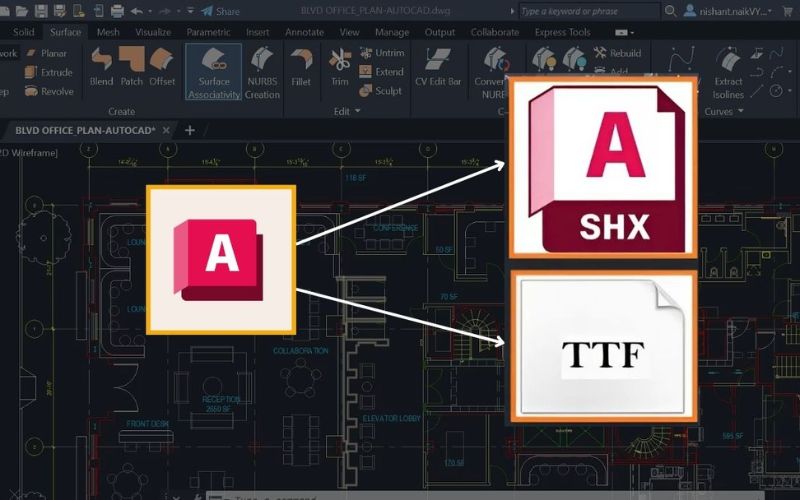Select the Sculpt surface tool
The width and height of the screenshot is (800, 500).
(x=380, y=91)
